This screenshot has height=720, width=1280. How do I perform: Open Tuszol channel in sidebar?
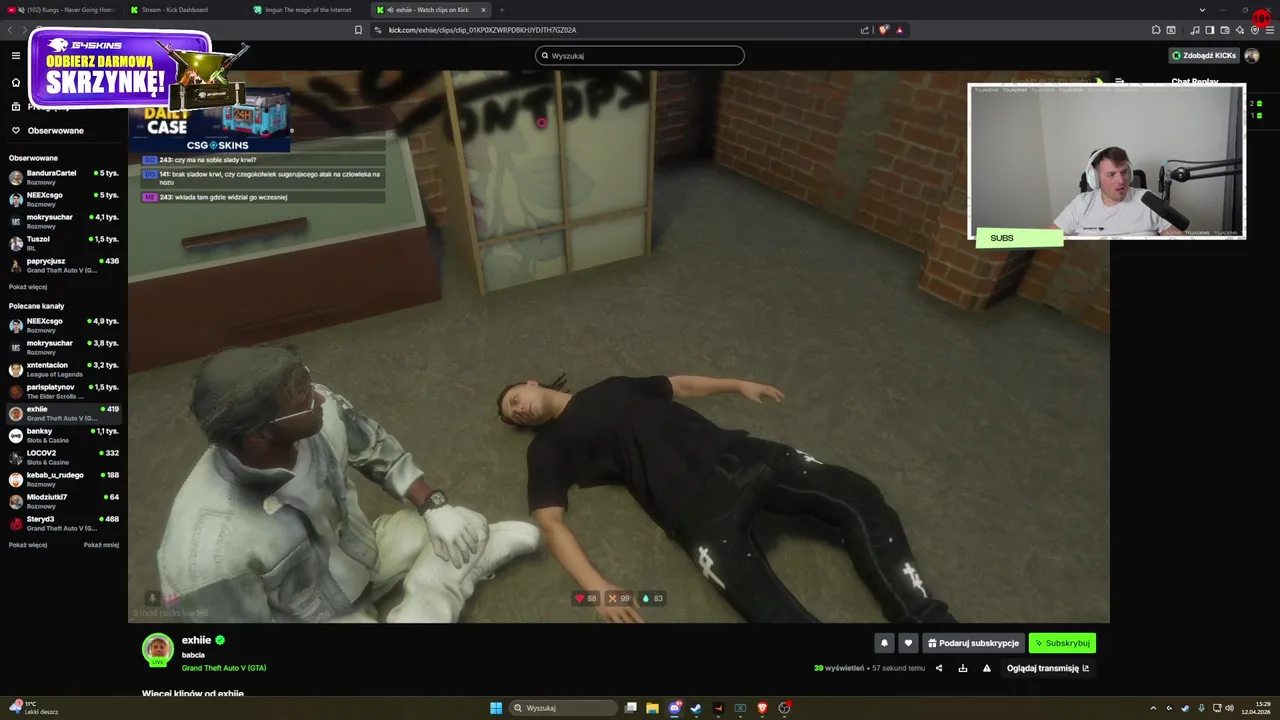pos(64,243)
